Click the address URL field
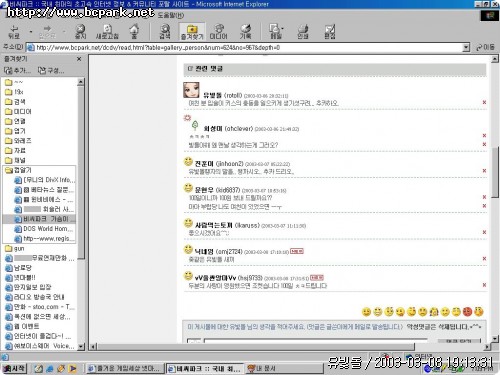This screenshot has height=375, width=500. 244,47
